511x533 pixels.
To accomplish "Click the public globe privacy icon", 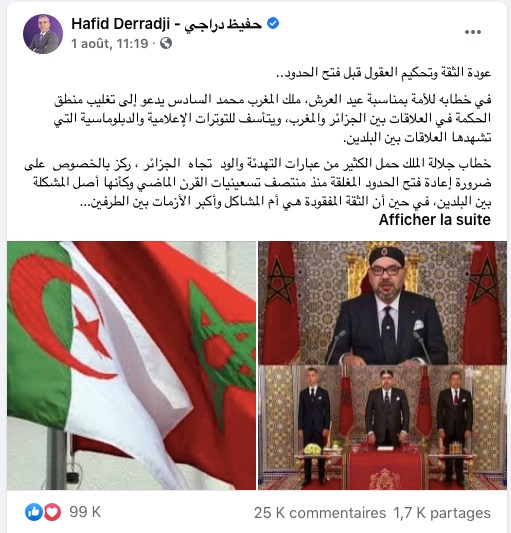I will click(166, 43).
